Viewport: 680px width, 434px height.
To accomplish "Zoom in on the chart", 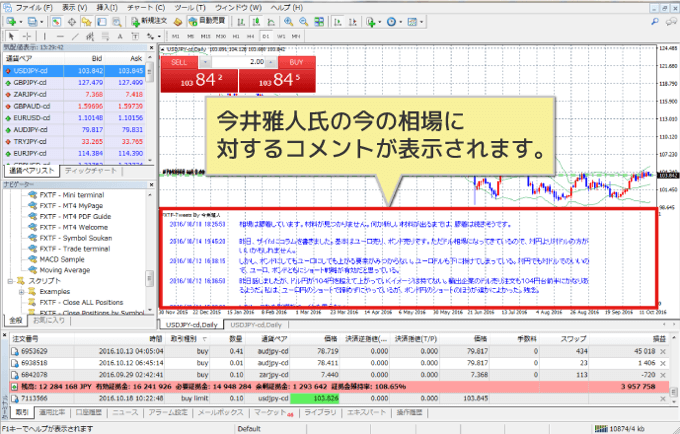I will 288,22.
